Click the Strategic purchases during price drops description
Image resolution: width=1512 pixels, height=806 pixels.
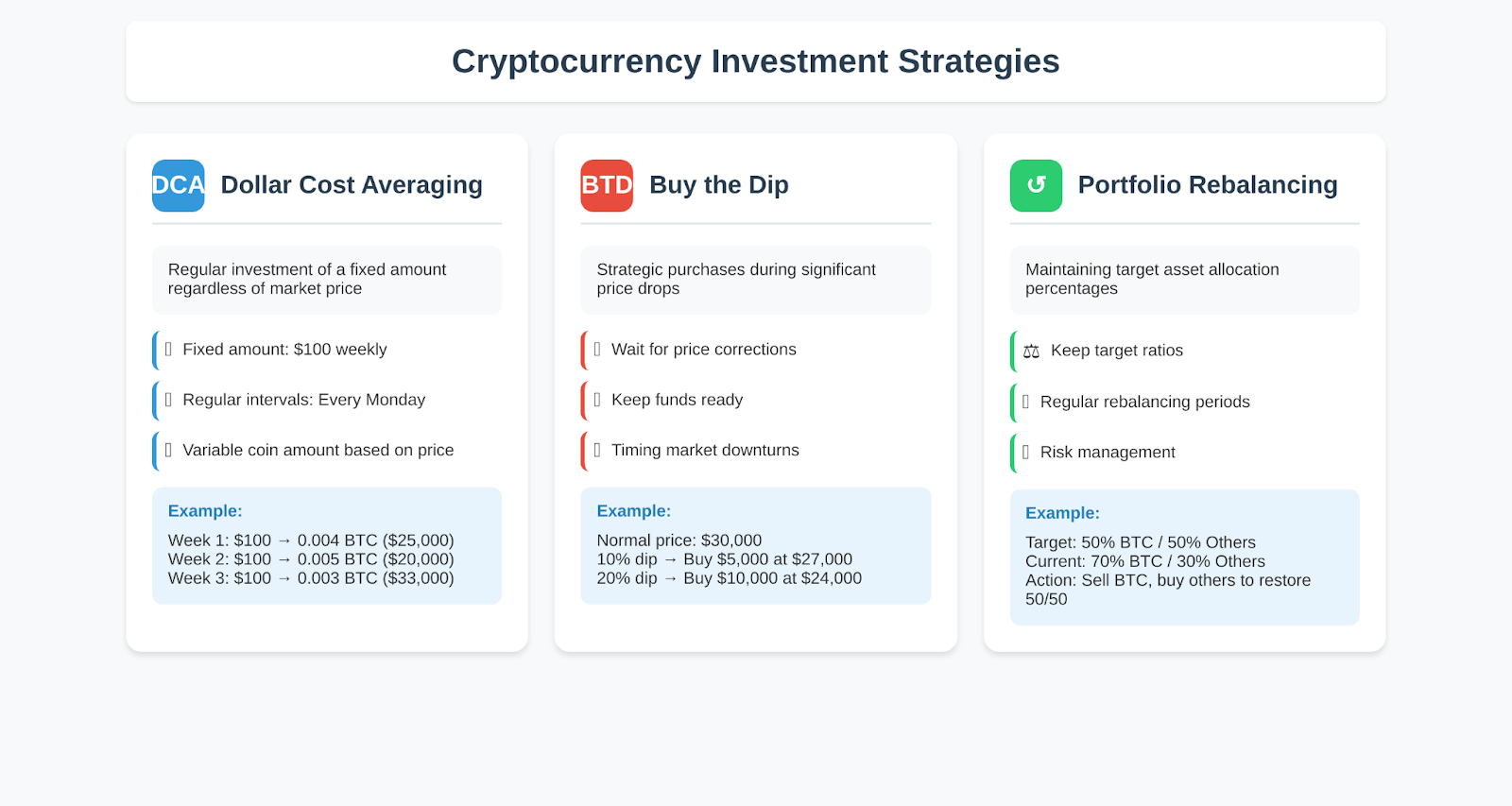[x=756, y=280]
